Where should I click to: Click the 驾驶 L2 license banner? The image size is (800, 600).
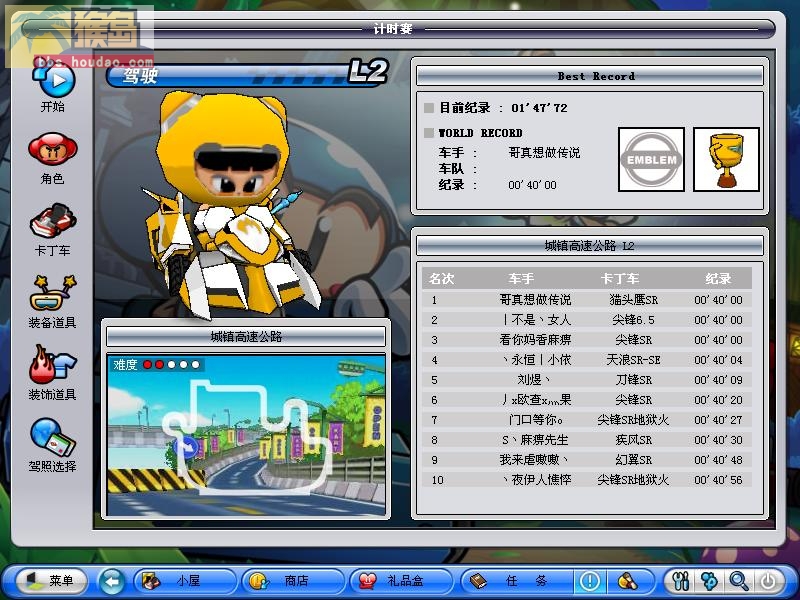(248, 73)
